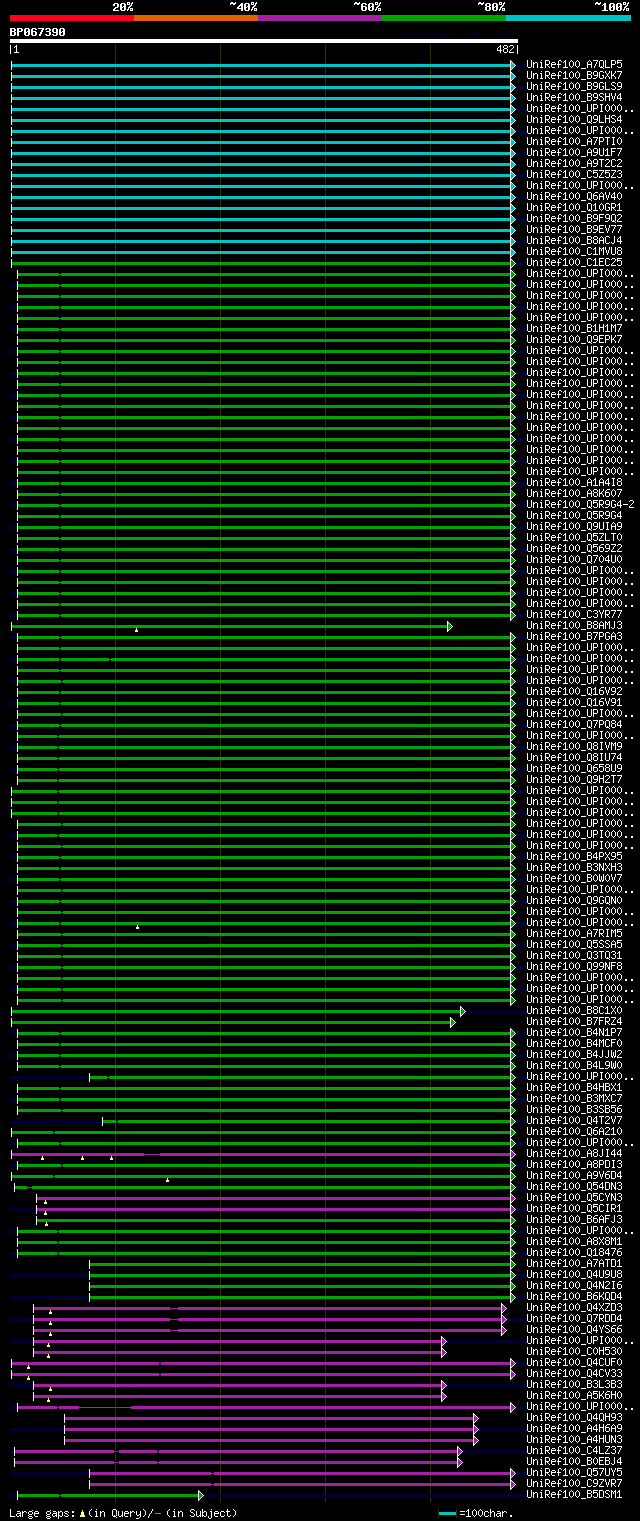Open hit UniRef100_A7QLP5
Viewport: 640px width, 1521px height.
574,64
